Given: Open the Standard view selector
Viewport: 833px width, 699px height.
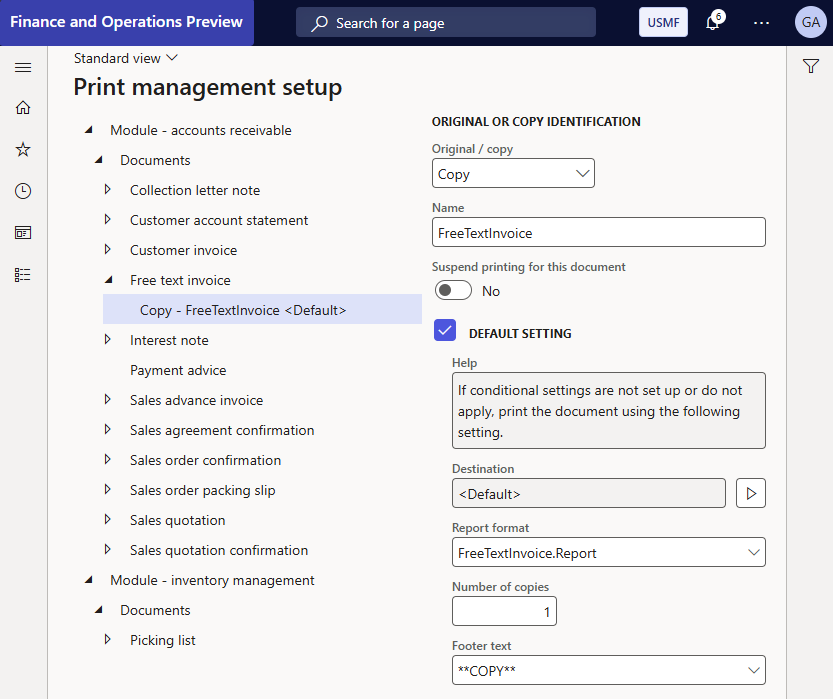Looking at the screenshot, I should click(125, 59).
